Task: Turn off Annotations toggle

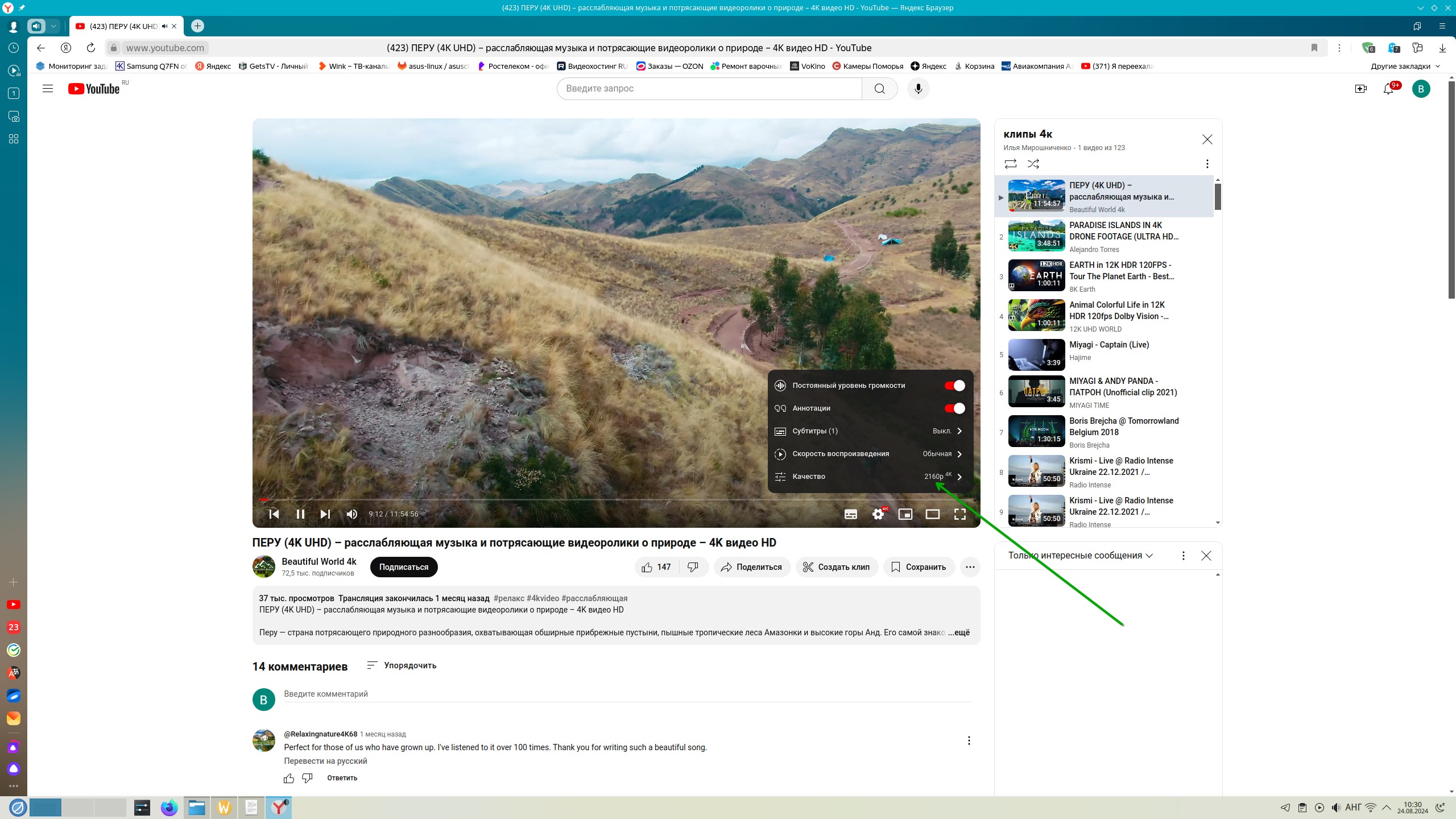Action: (x=954, y=408)
